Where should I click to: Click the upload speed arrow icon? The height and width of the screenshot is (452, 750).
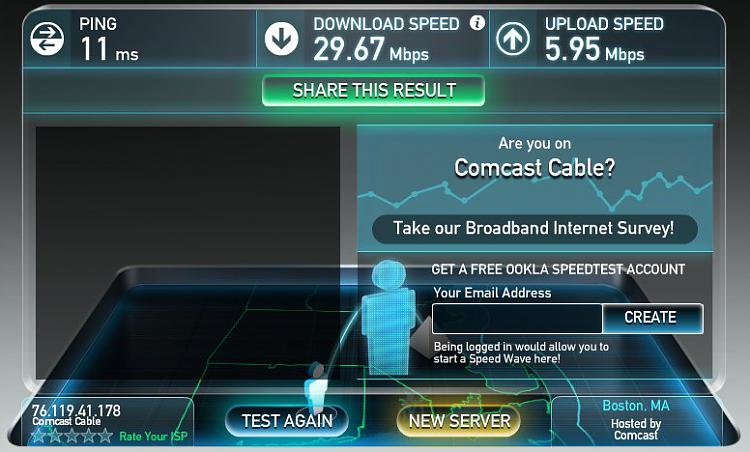513,39
